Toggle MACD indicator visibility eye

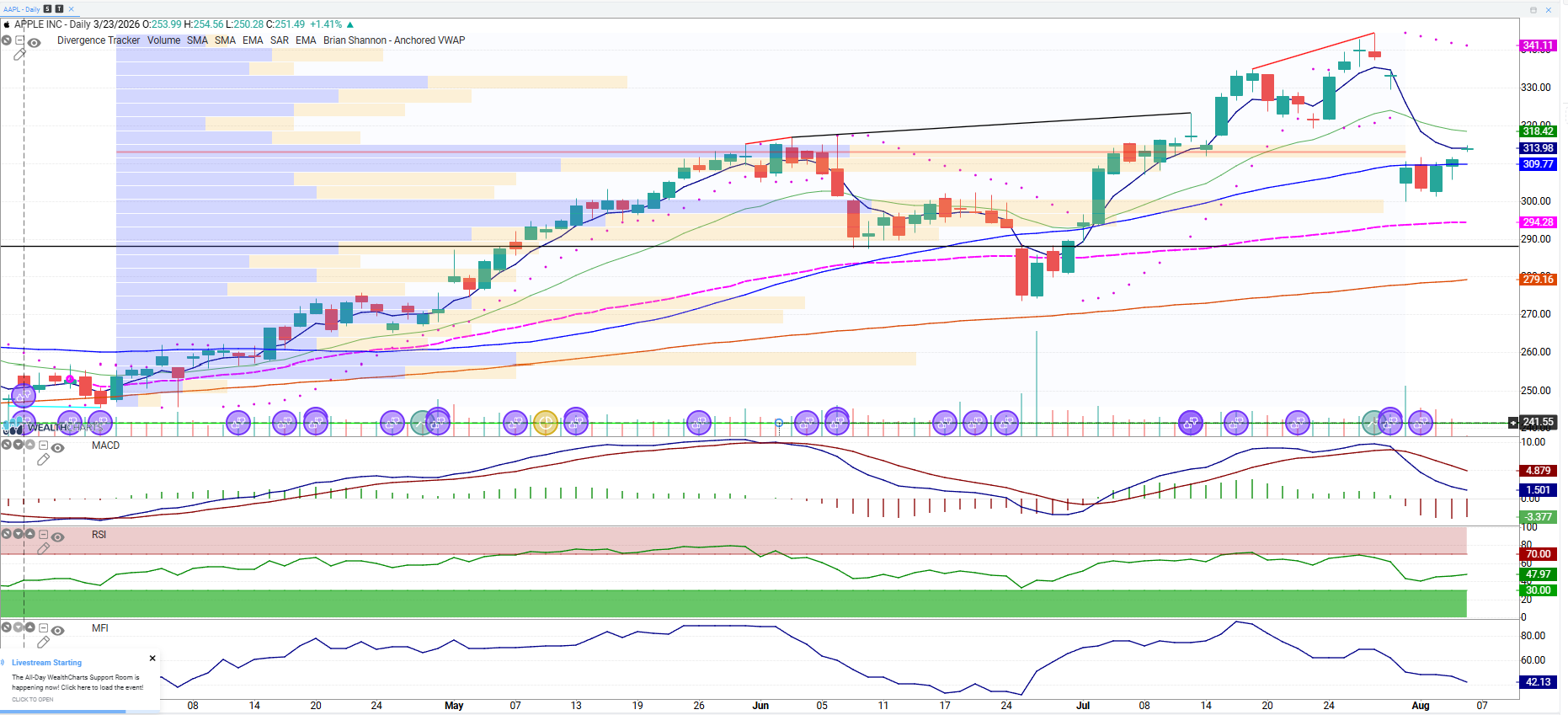point(57,447)
